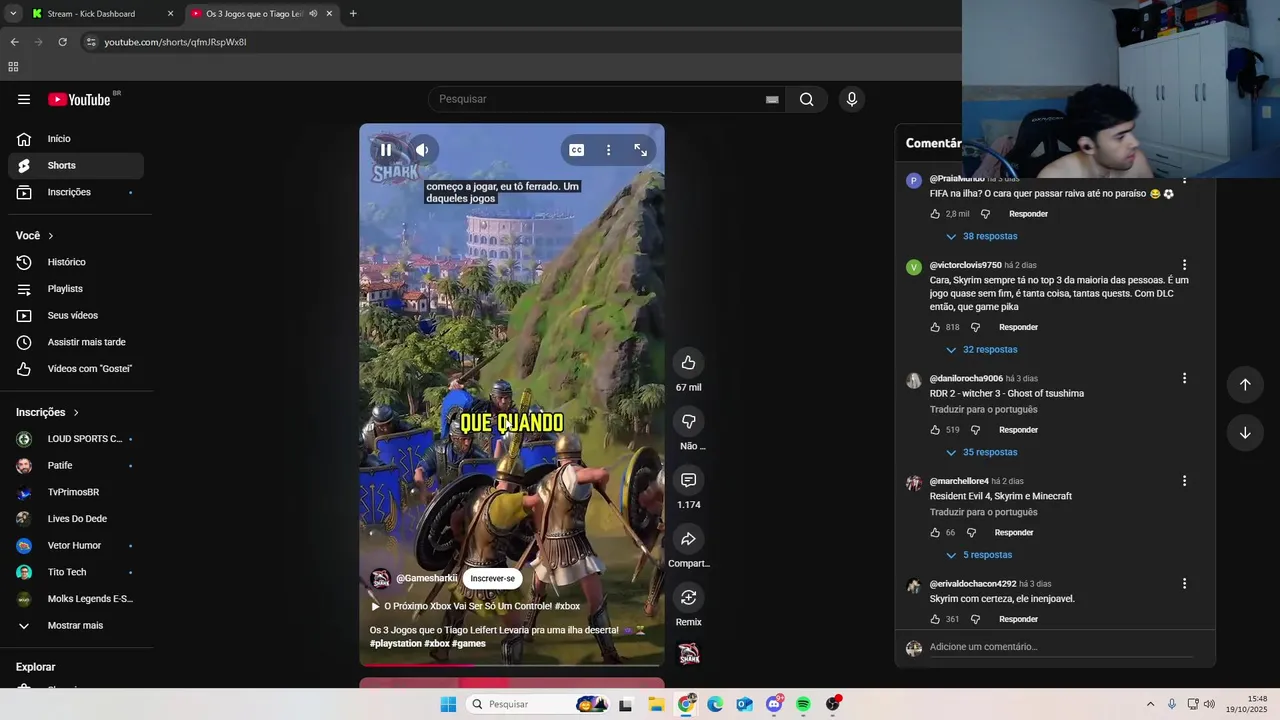Click the YouTube logo

pos(79,99)
